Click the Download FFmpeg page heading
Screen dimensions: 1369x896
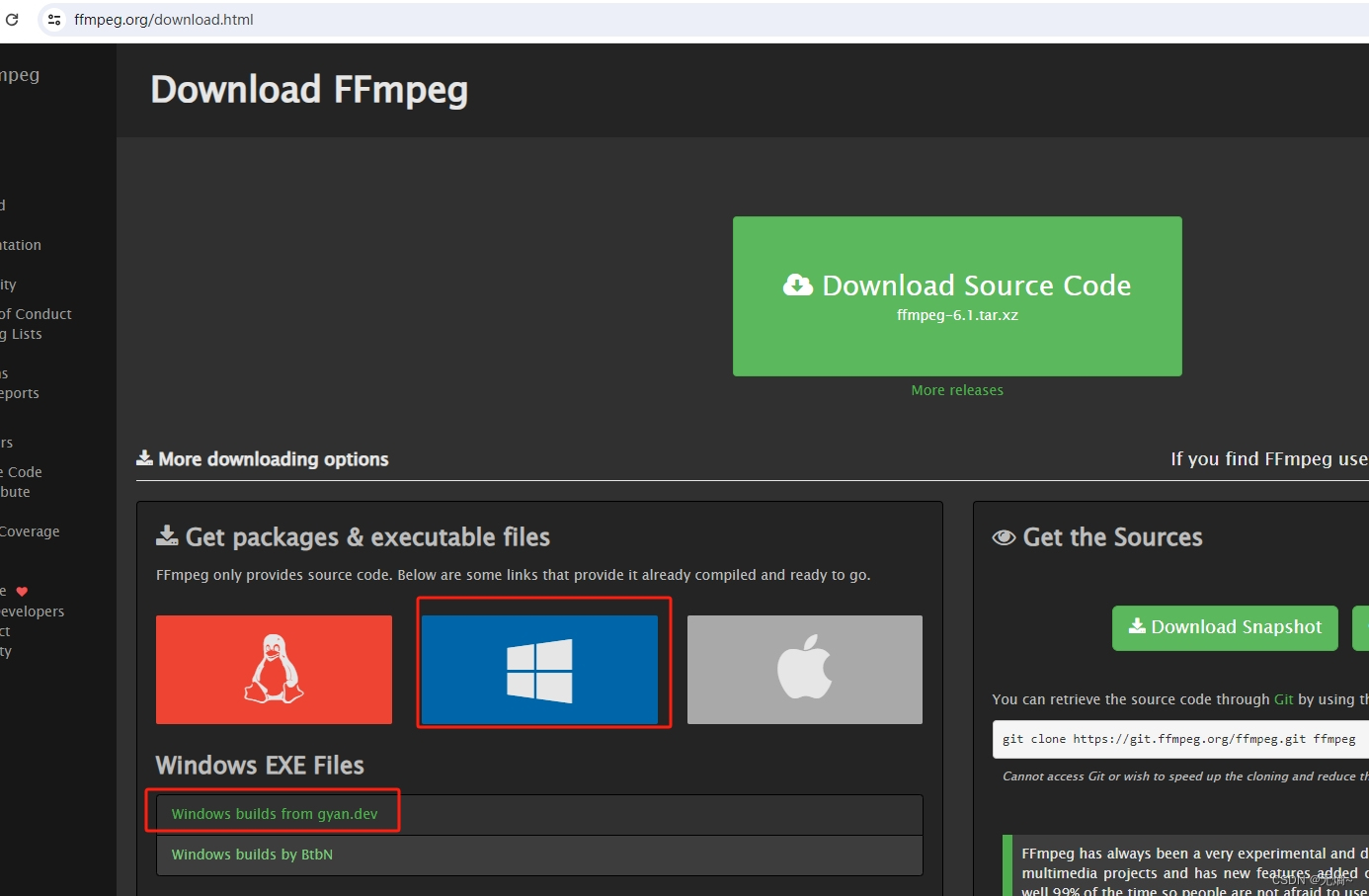(309, 90)
